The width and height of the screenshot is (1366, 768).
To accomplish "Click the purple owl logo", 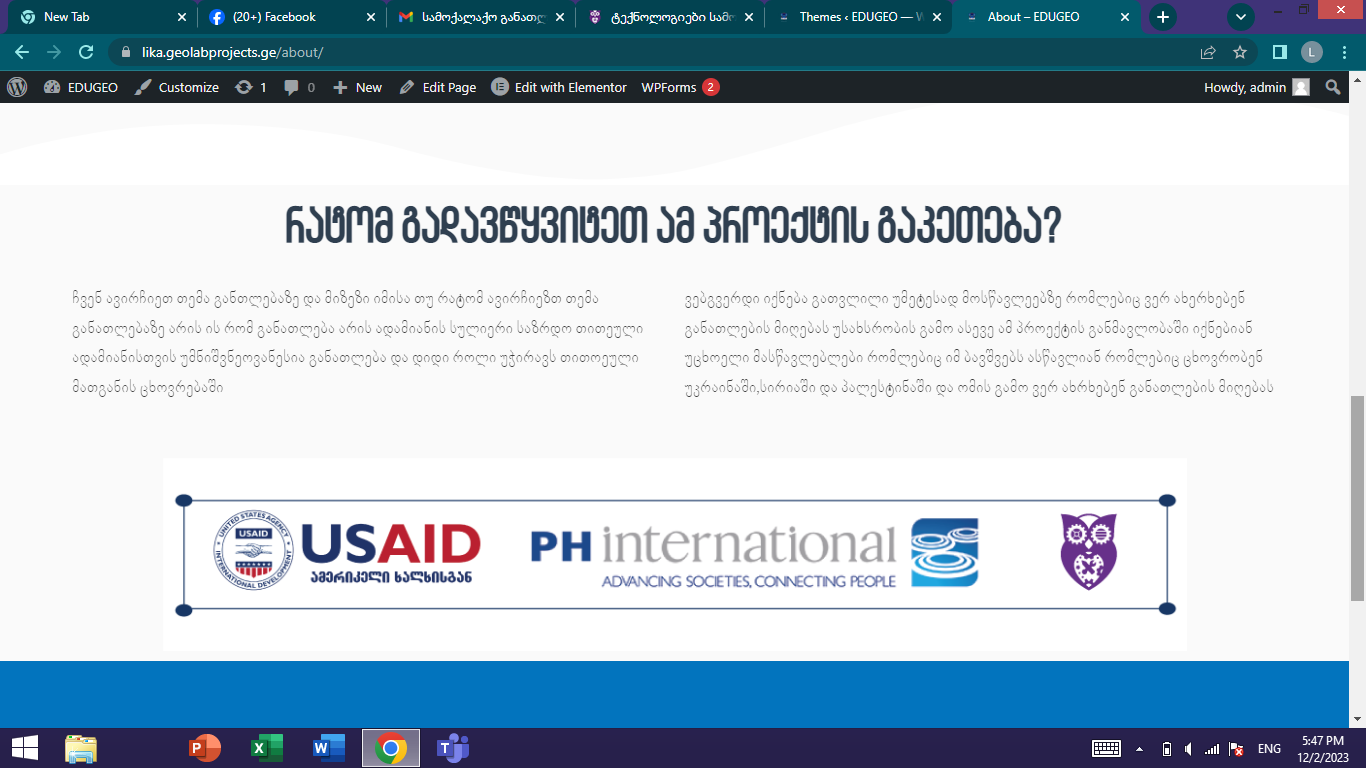I will (1089, 552).
